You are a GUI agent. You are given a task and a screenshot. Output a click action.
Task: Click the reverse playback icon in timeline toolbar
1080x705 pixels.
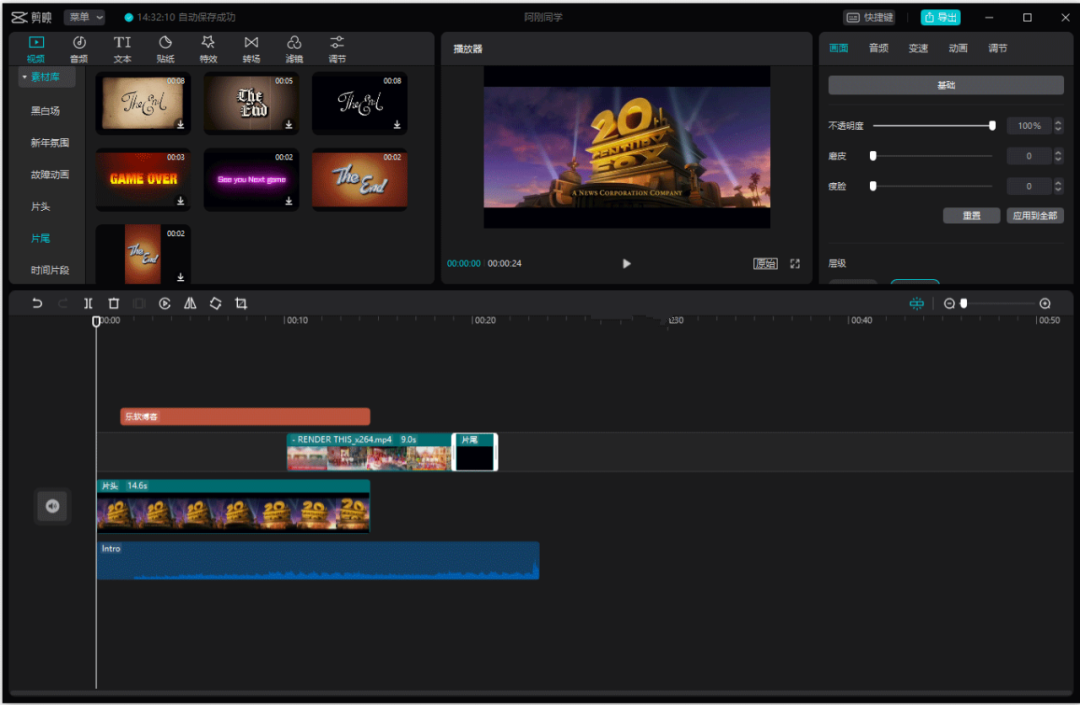[x=165, y=303]
